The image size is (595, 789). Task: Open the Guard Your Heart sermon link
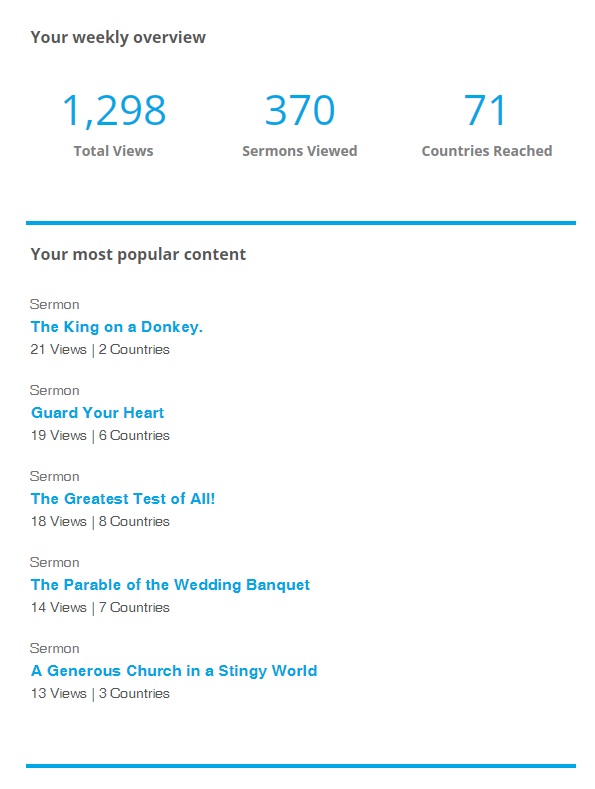(98, 413)
